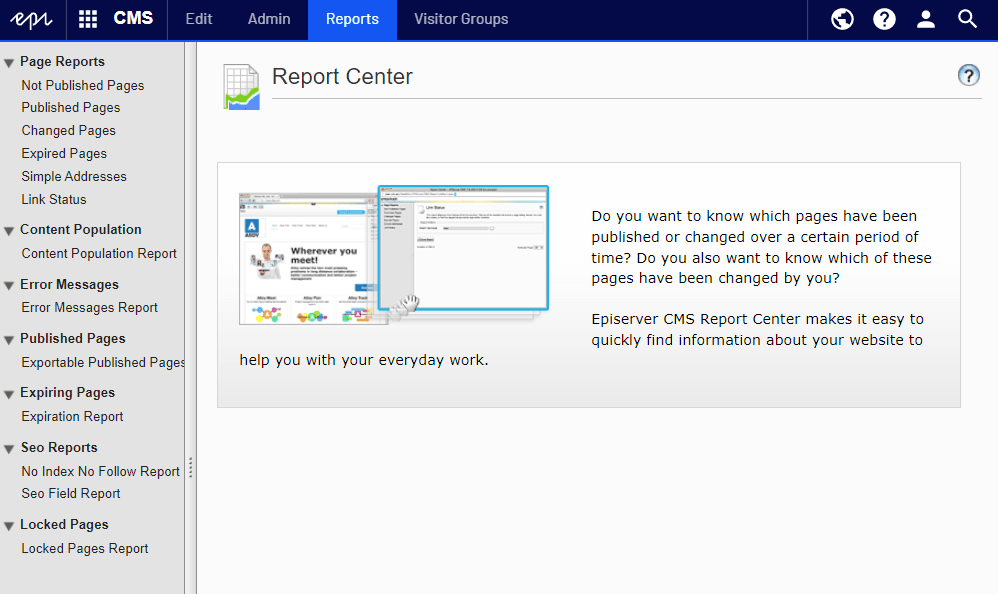The width and height of the screenshot is (998, 594).
Task: Open the apps grid menu icon
Action: point(88,19)
